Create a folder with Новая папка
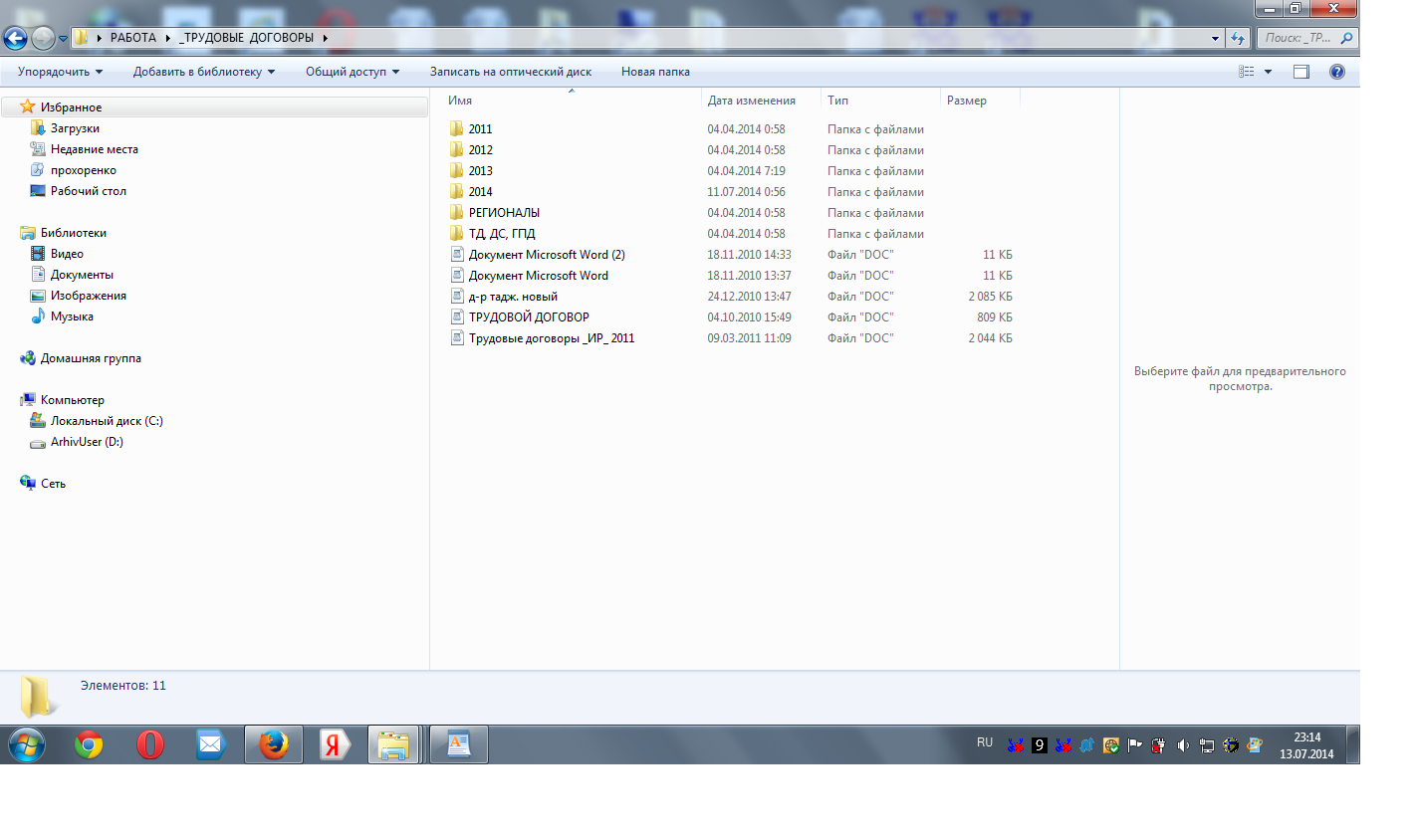This screenshot has width=1414, height=840. (x=655, y=72)
